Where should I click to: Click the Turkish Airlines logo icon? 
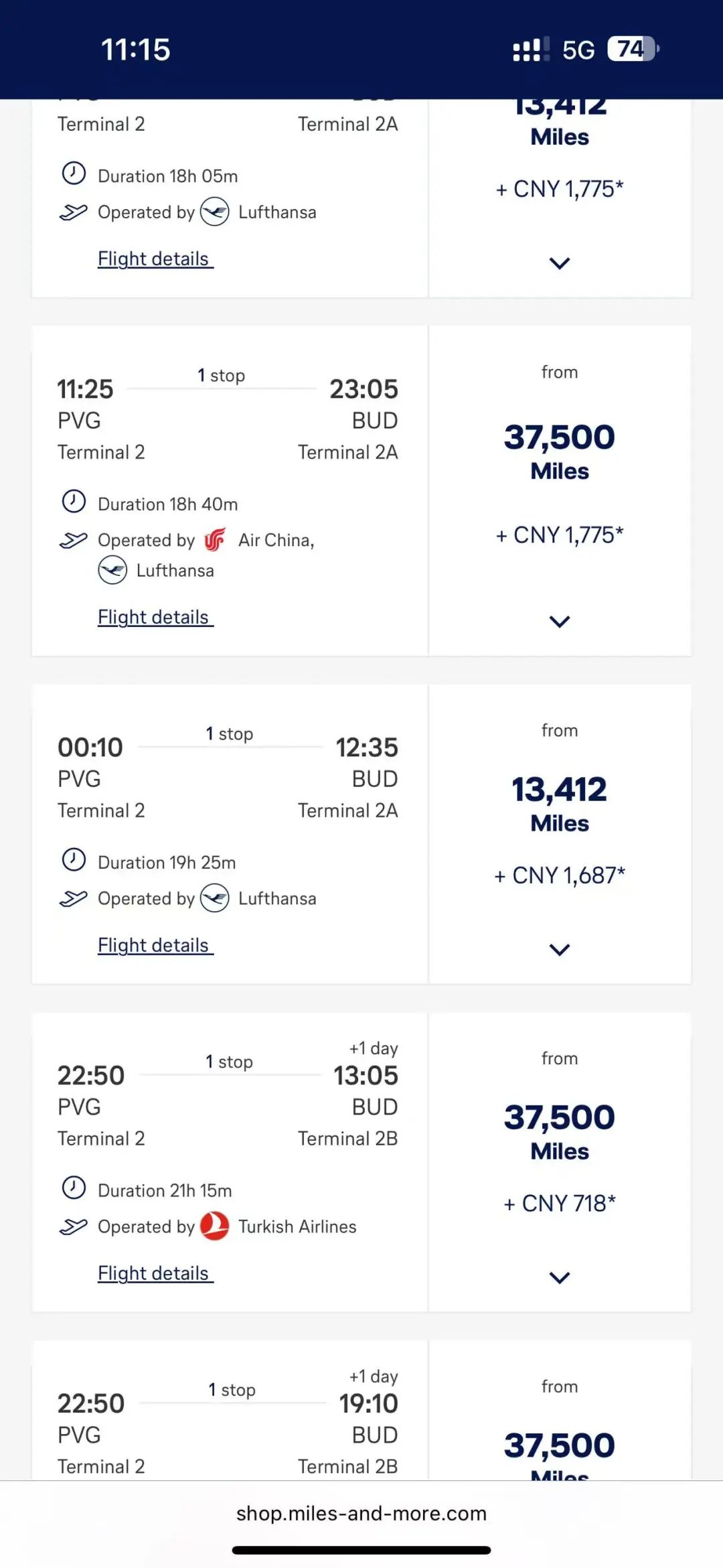click(x=215, y=1226)
